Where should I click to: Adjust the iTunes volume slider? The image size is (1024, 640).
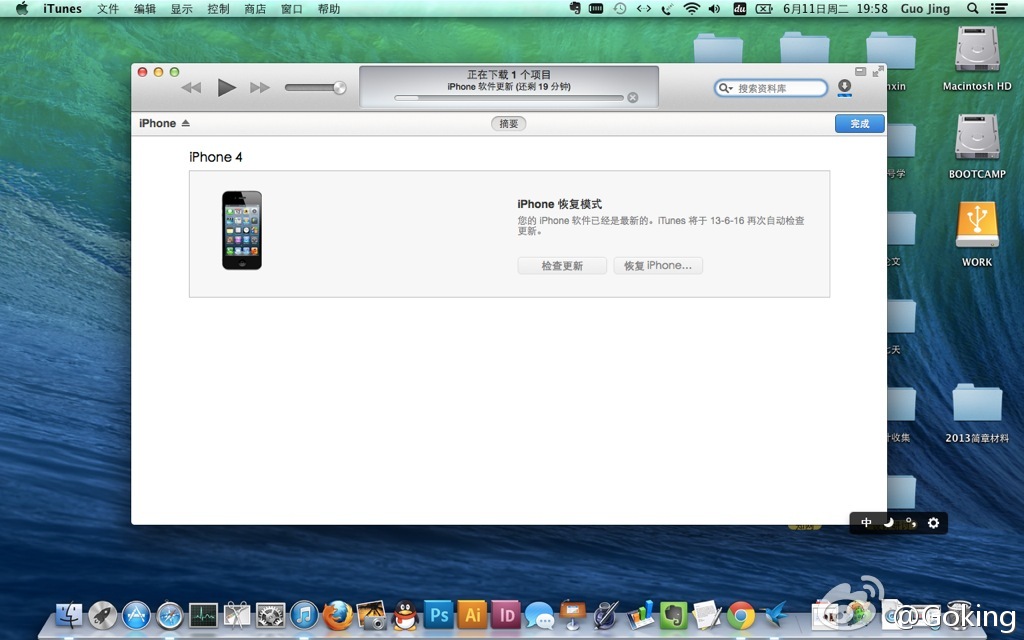point(315,88)
